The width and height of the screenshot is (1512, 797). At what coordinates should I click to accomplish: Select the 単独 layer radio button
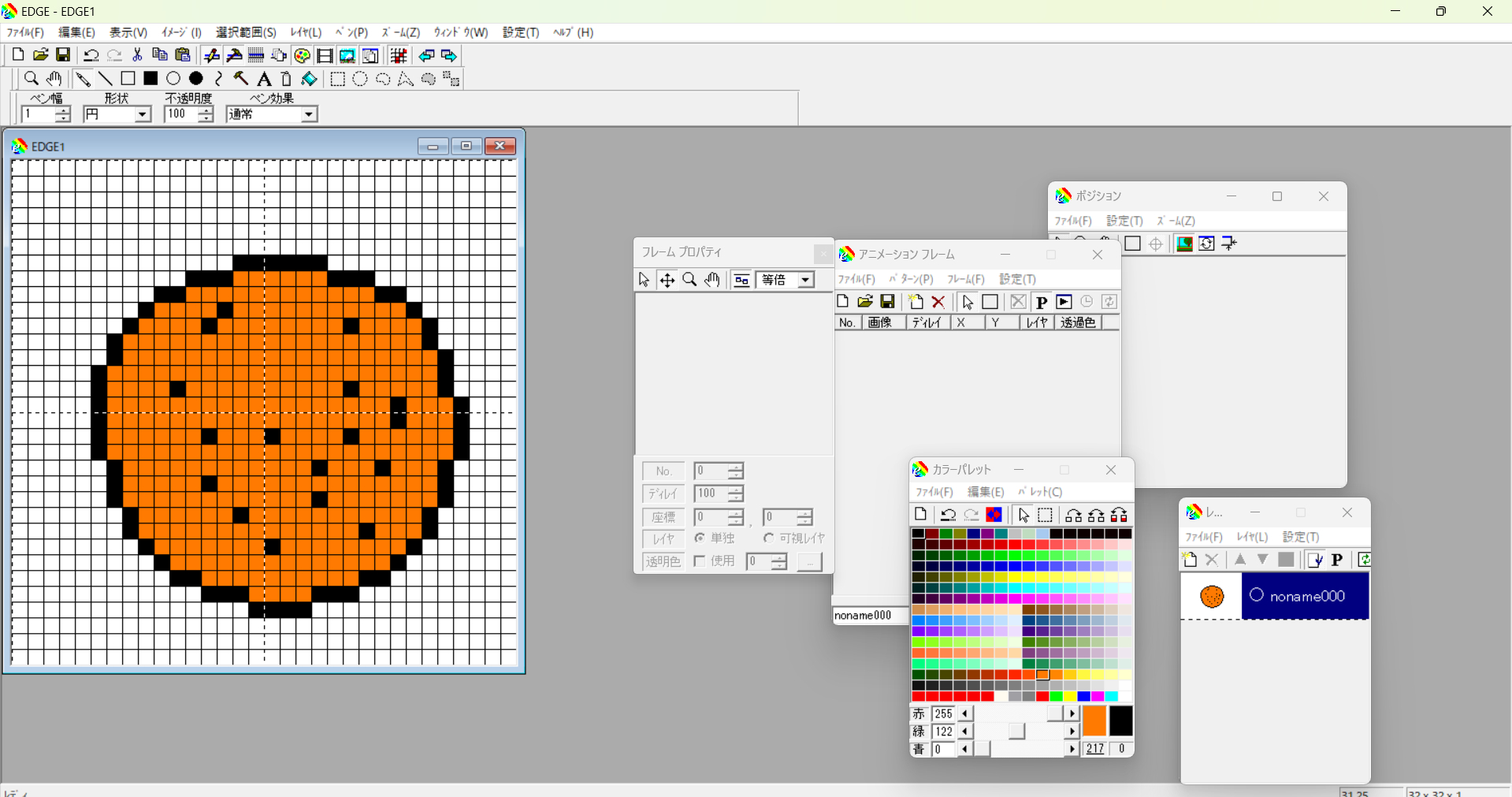pos(700,538)
